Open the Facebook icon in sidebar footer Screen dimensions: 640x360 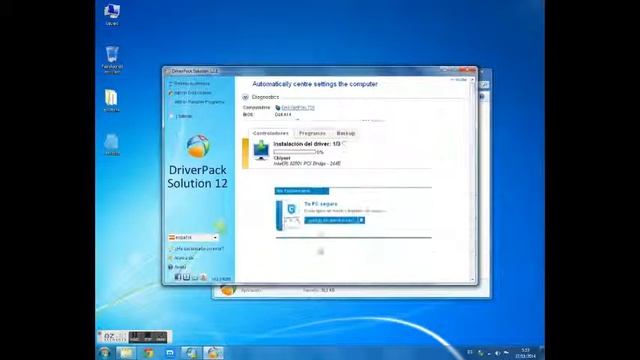point(178,277)
